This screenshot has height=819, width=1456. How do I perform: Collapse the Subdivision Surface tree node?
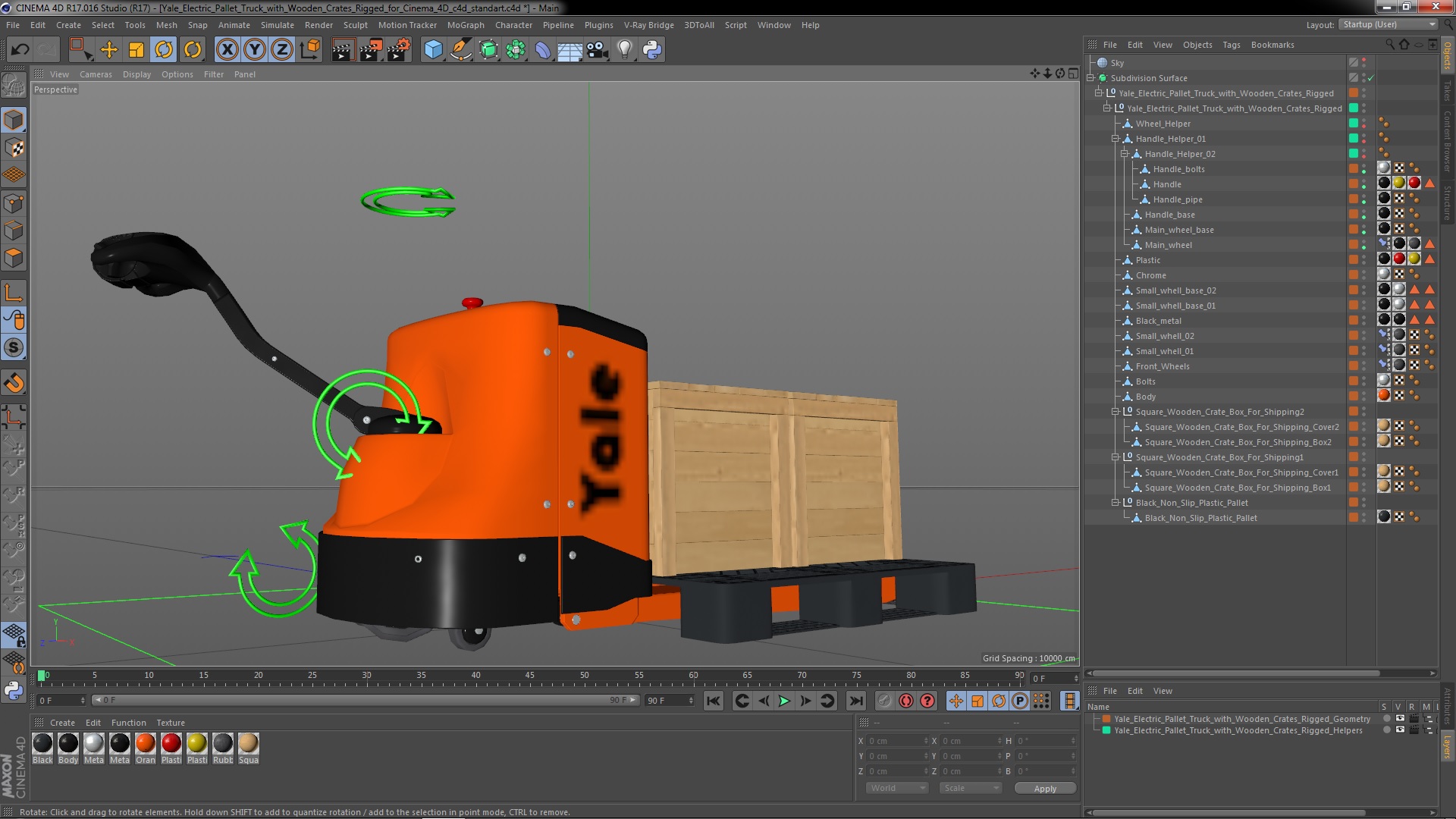(x=1091, y=78)
